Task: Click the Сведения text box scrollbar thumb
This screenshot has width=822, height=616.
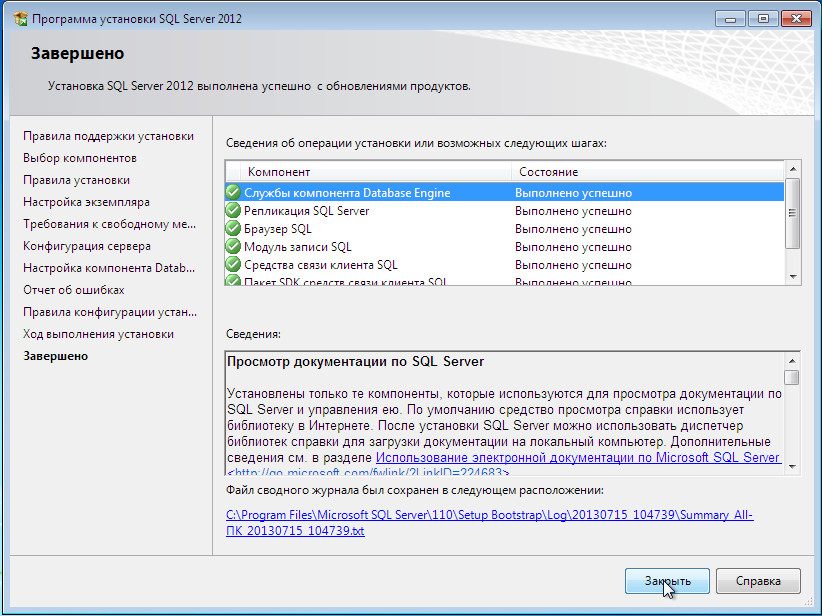Action: point(792,377)
